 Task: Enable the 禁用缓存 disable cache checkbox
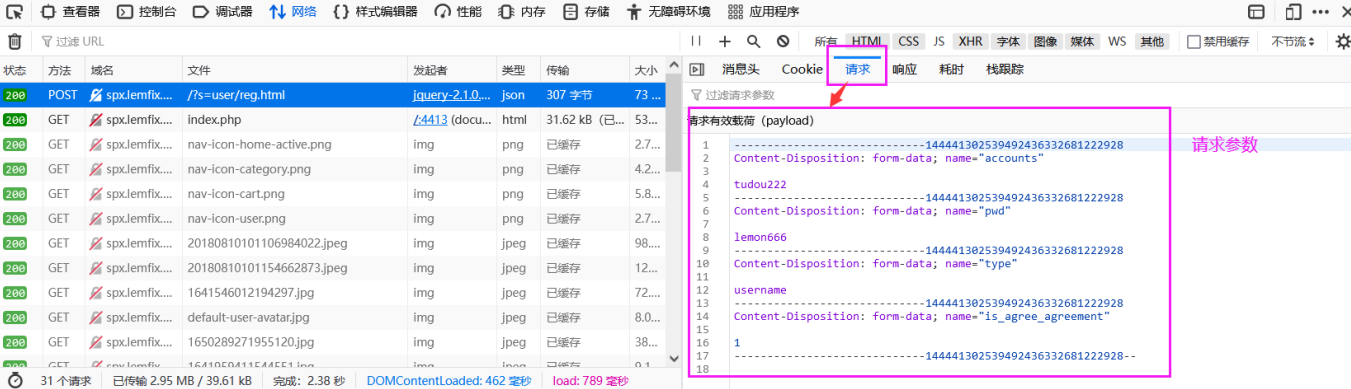(1193, 42)
